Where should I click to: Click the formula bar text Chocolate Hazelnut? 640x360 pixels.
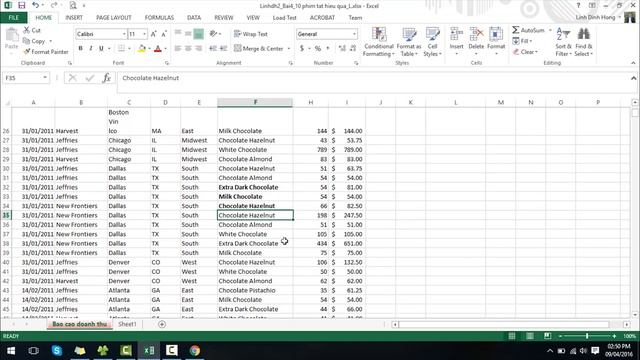(x=151, y=78)
